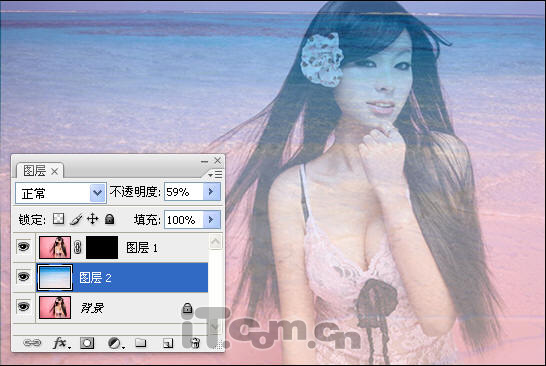This screenshot has height=366, width=546.
Task: Click the link layers icon
Action: click(x=32, y=343)
